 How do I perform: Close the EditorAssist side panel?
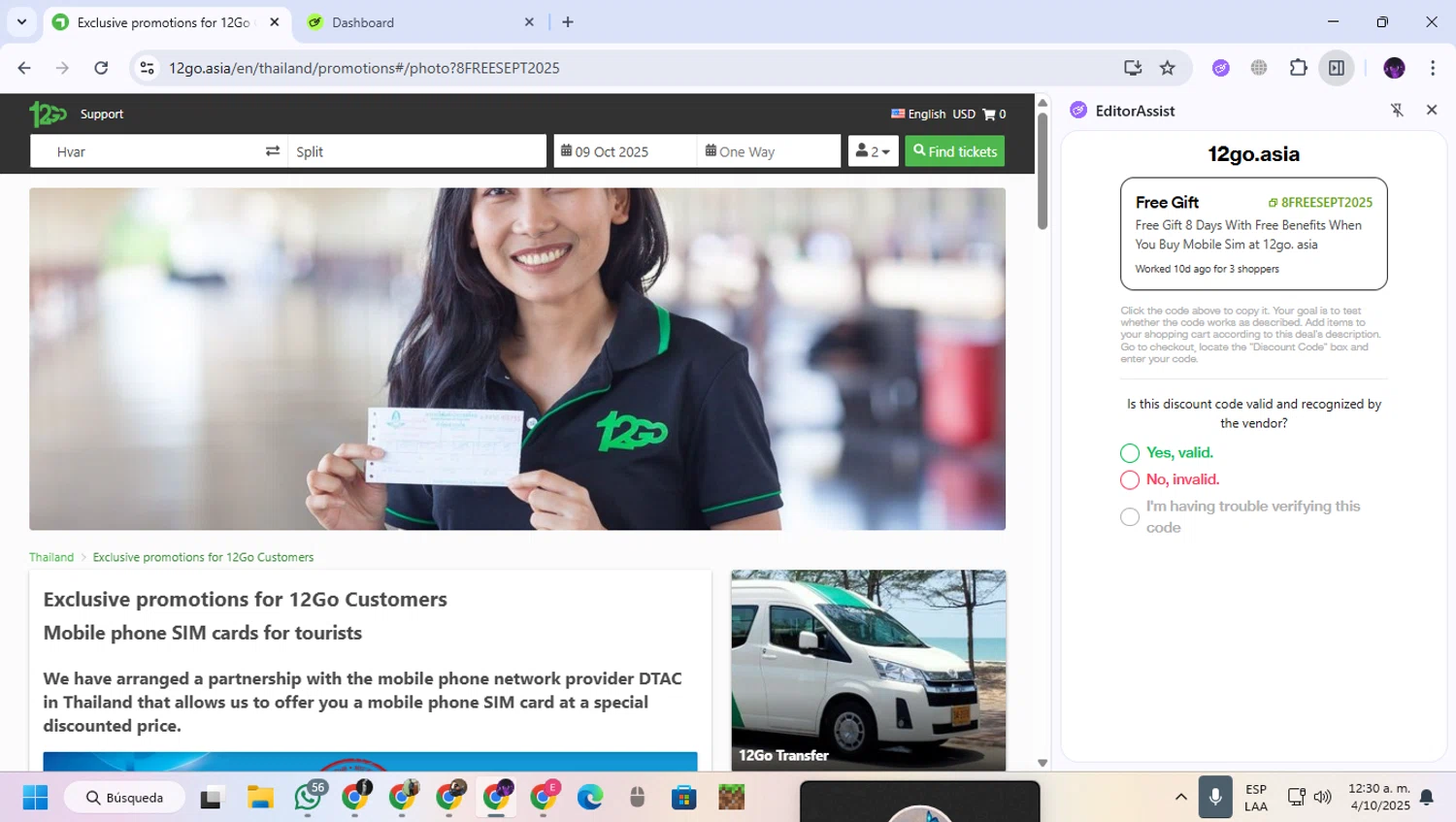coord(1432,111)
